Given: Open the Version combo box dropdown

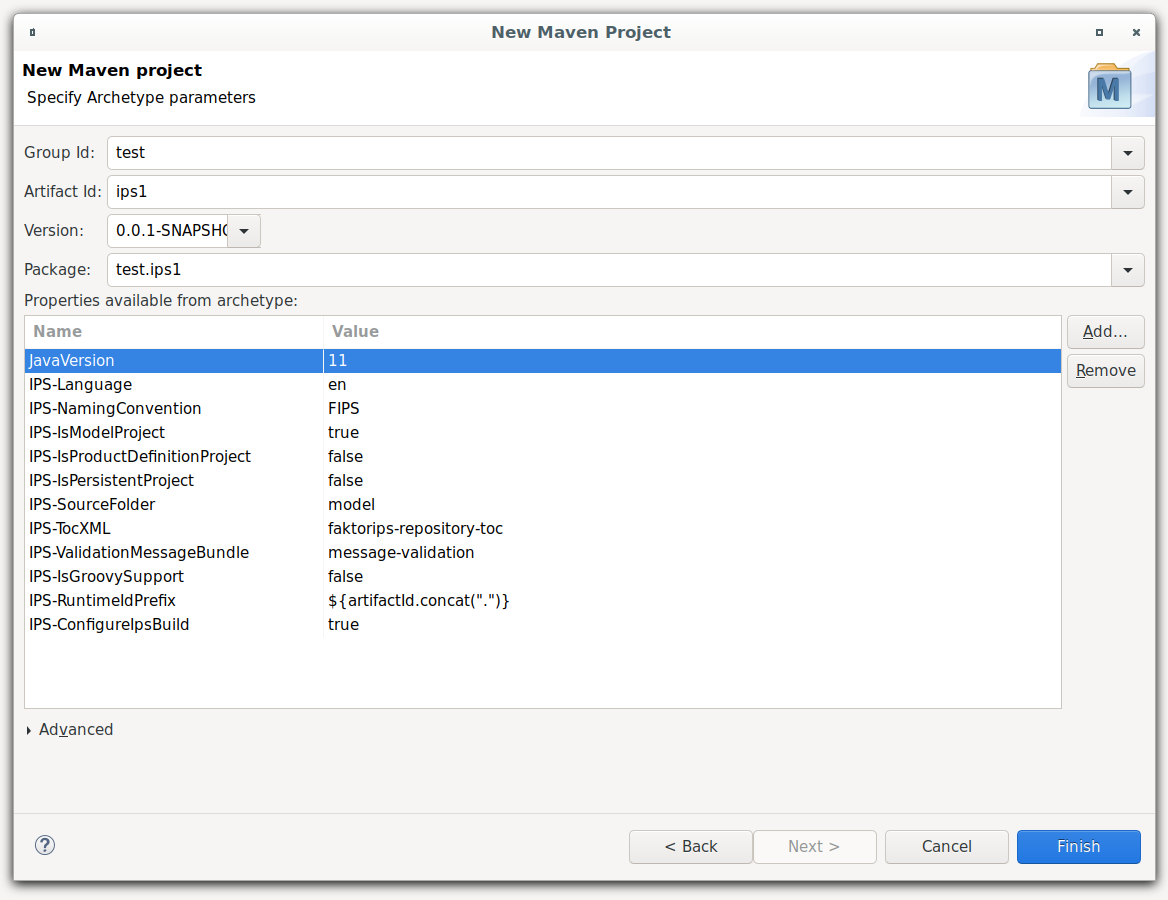Looking at the screenshot, I should coord(243,230).
